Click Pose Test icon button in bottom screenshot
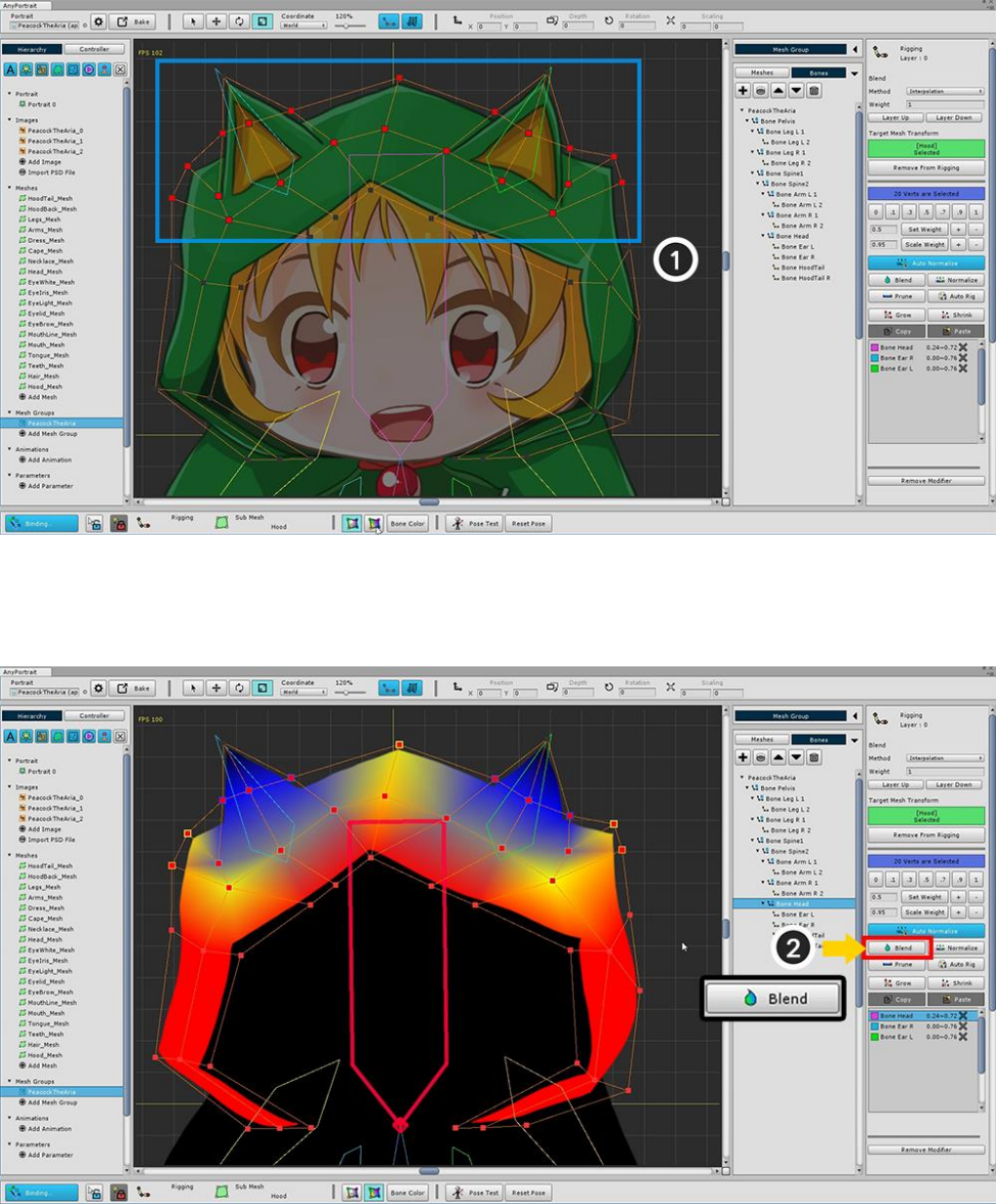Image resolution: width=996 pixels, height=1204 pixels. point(473,1192)
